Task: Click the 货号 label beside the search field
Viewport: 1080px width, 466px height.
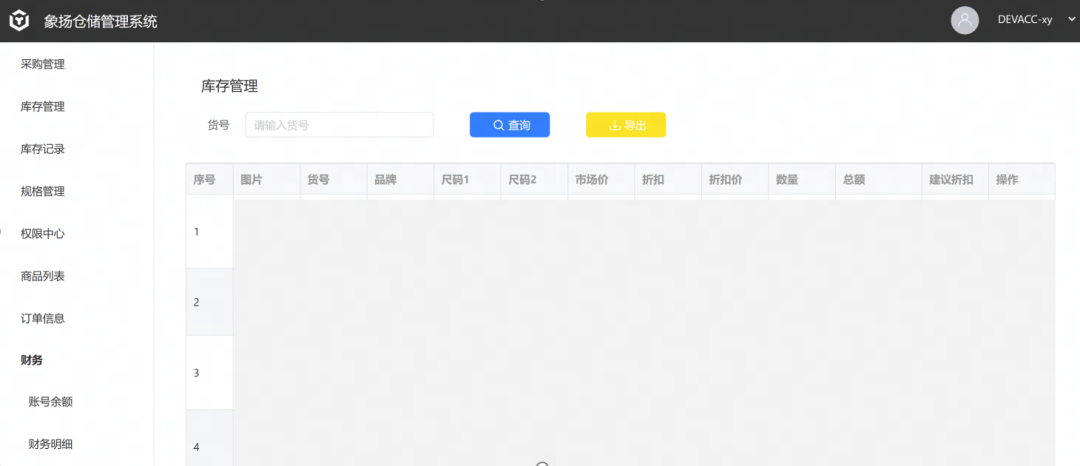Action: click(218, 125)
